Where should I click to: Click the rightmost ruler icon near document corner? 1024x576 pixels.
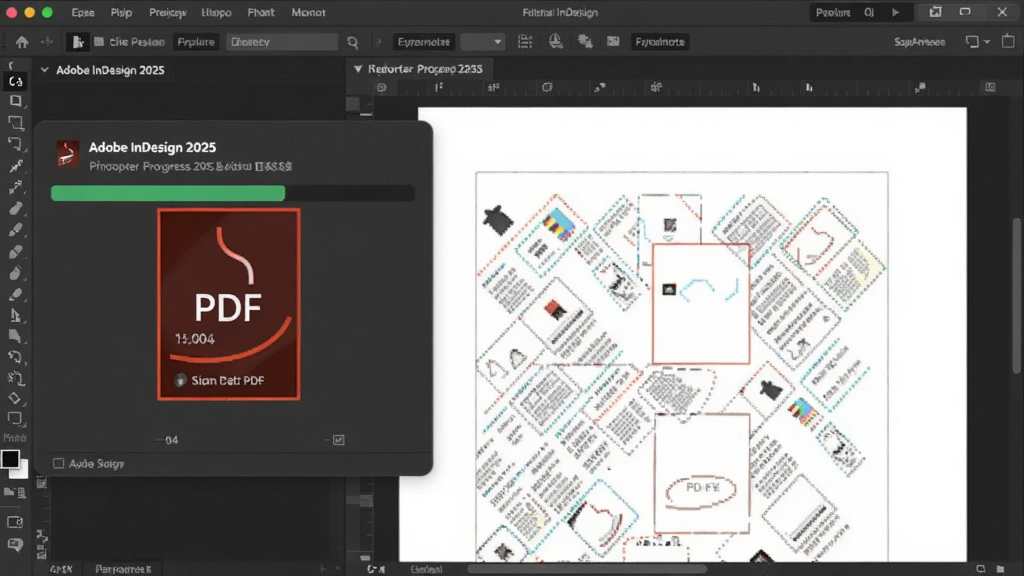(x=991, y=88)
